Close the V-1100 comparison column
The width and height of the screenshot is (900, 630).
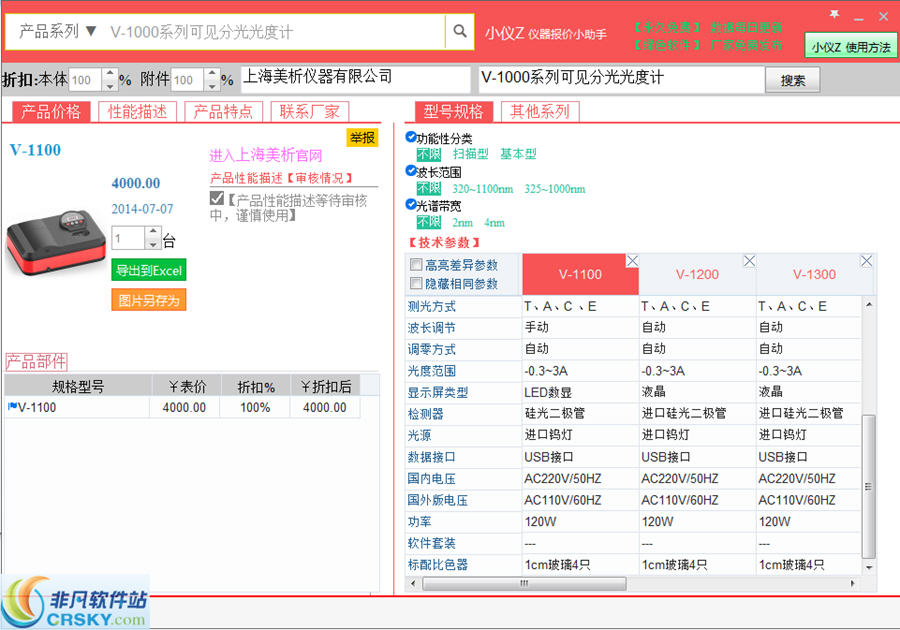pos(632,261)
